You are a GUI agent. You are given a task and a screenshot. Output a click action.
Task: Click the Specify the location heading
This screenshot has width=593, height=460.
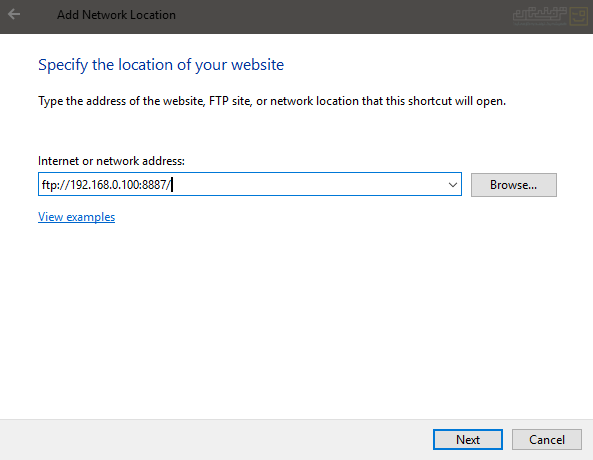click(x=161, y=65)
